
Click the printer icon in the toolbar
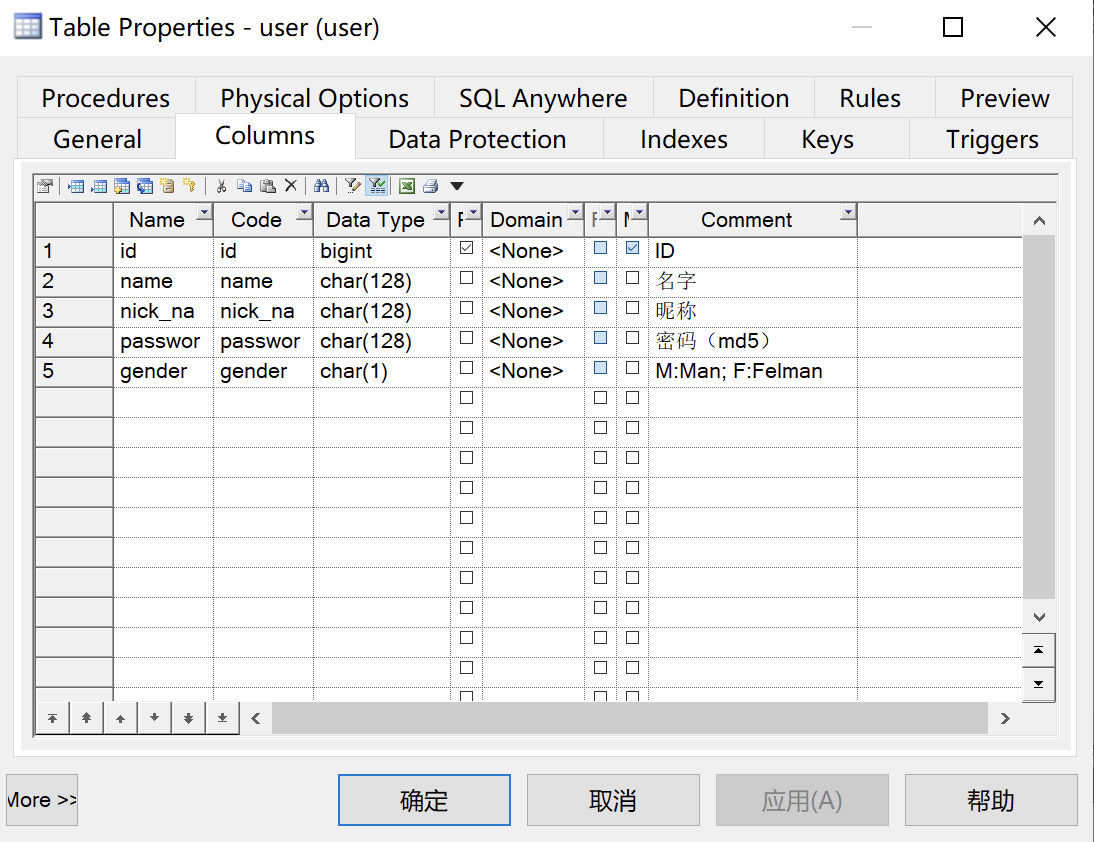[431, 186]
